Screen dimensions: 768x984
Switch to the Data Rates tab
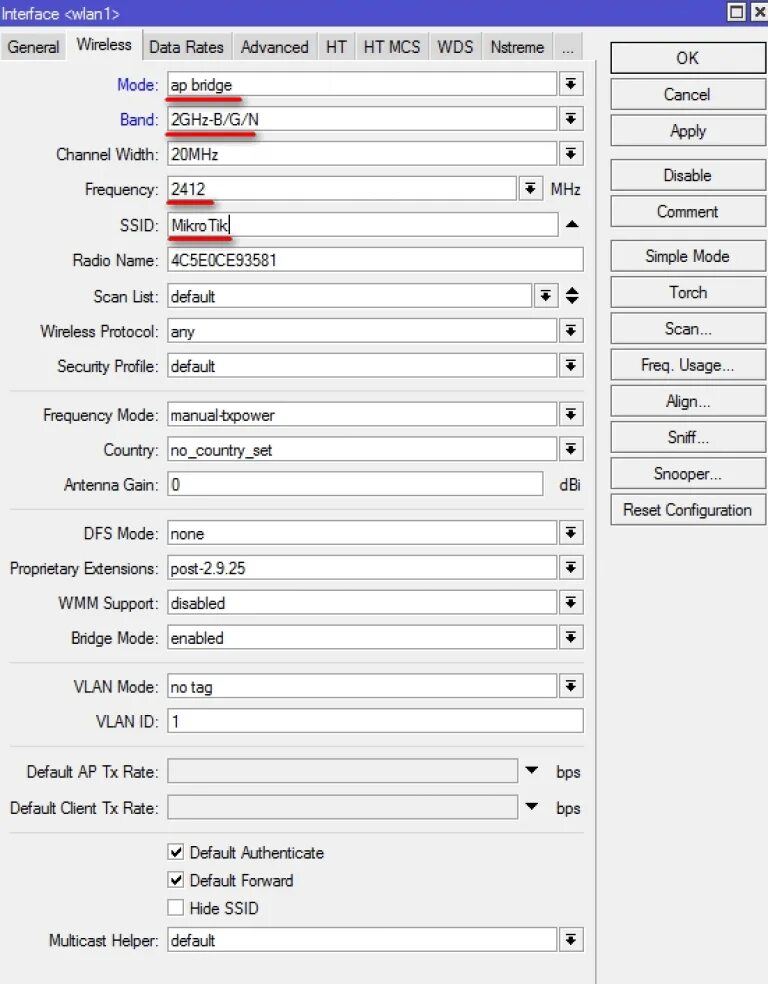tap(186, 47)
